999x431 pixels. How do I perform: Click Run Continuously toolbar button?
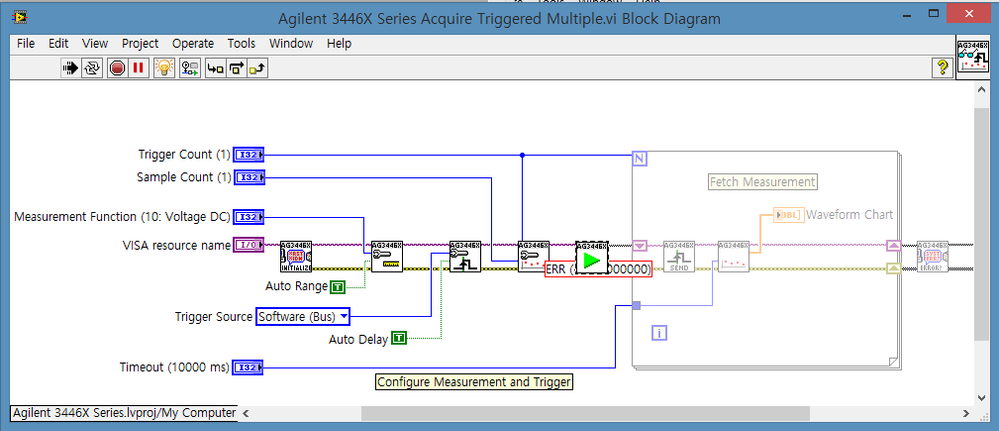92,68
